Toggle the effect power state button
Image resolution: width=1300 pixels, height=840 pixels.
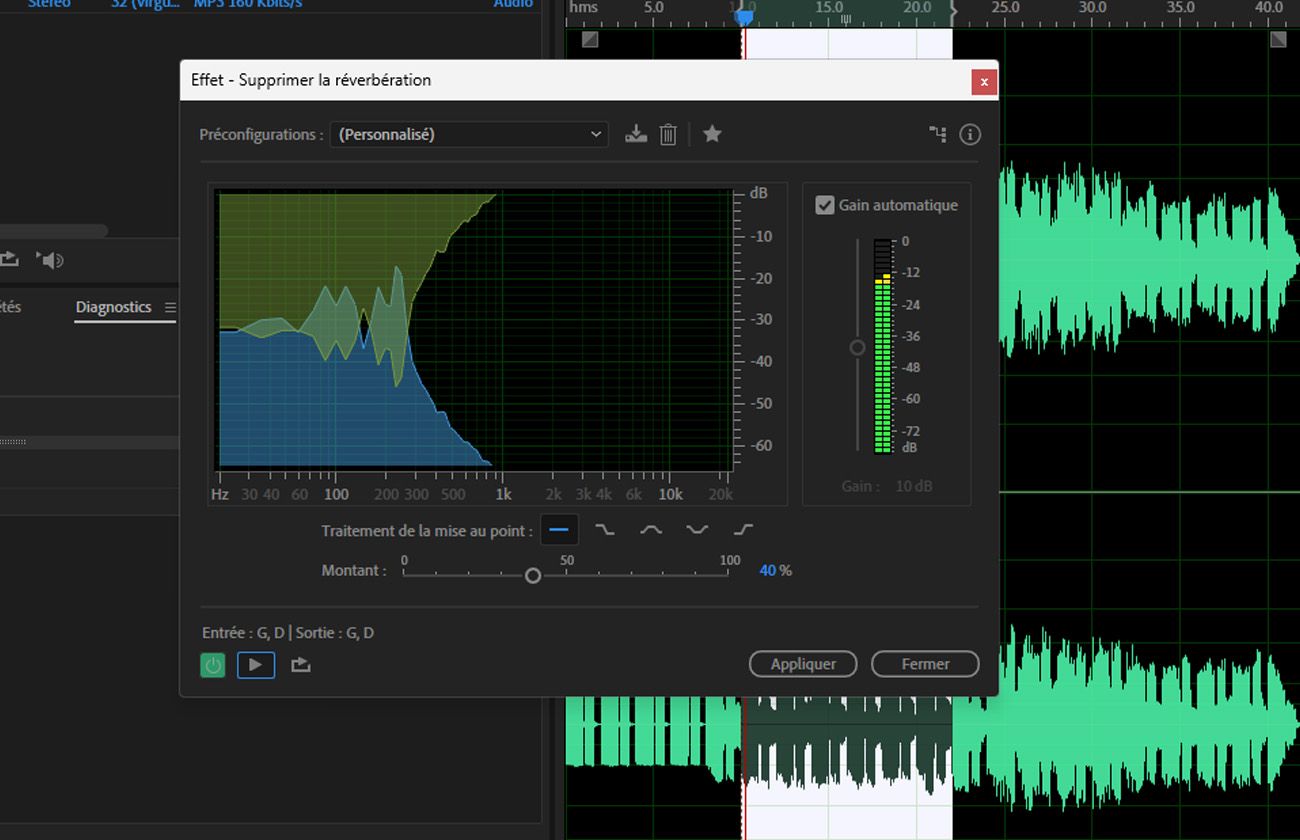point(213,665)
